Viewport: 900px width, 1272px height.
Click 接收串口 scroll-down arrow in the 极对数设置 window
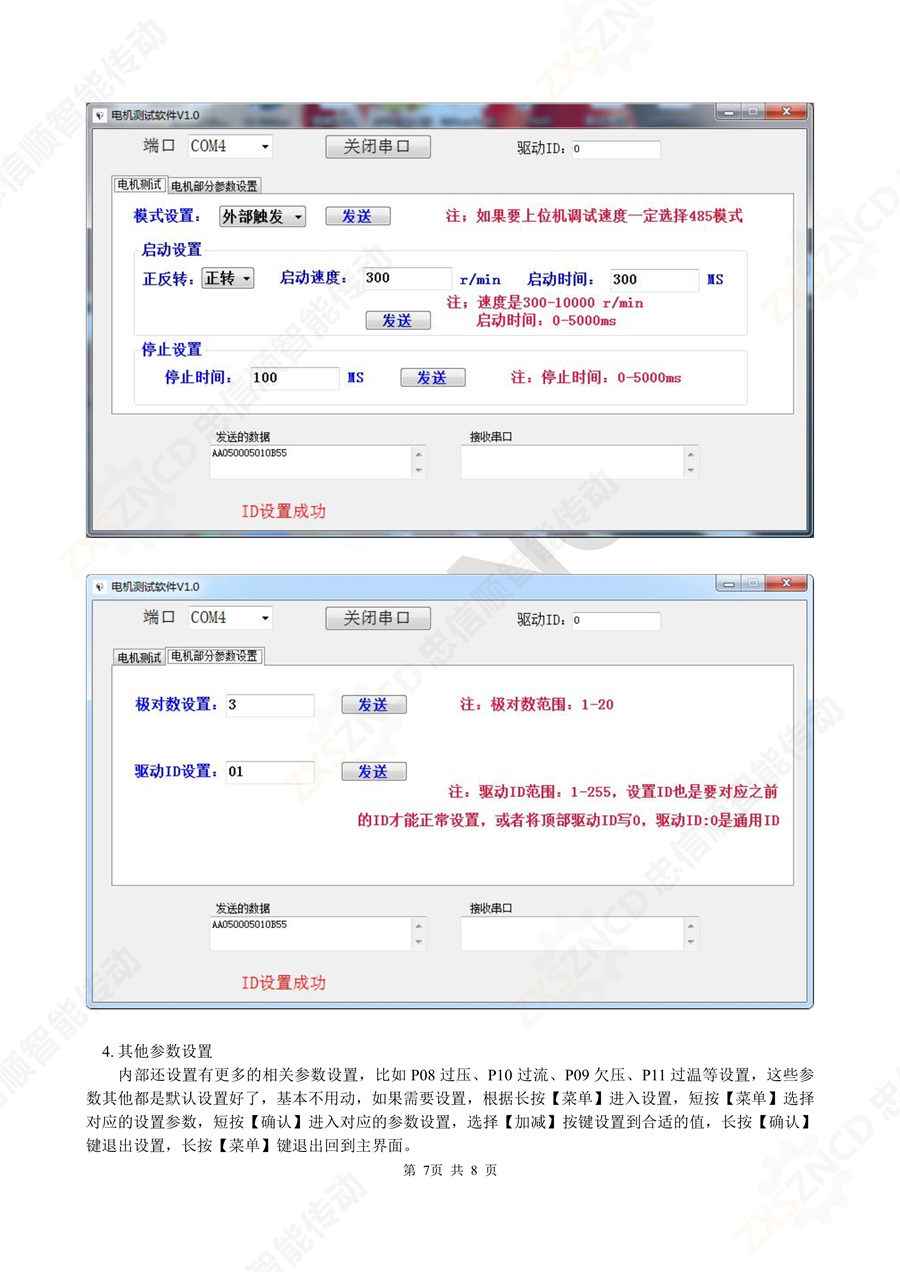coord(691,942)
